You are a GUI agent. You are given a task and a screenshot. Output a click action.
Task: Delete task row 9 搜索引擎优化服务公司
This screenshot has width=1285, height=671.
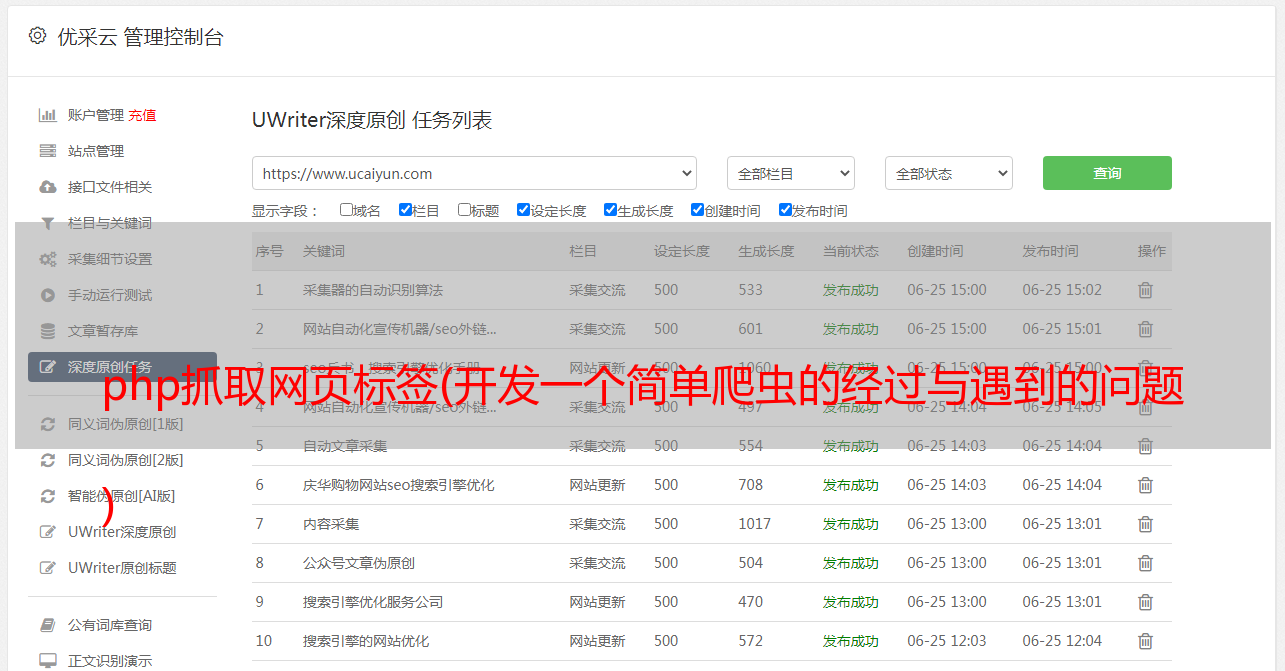1145,602
